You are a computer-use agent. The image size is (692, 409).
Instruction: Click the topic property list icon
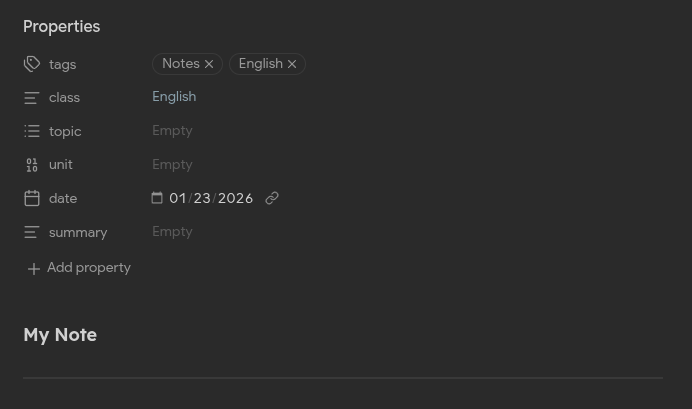click(x=32, y=131)
